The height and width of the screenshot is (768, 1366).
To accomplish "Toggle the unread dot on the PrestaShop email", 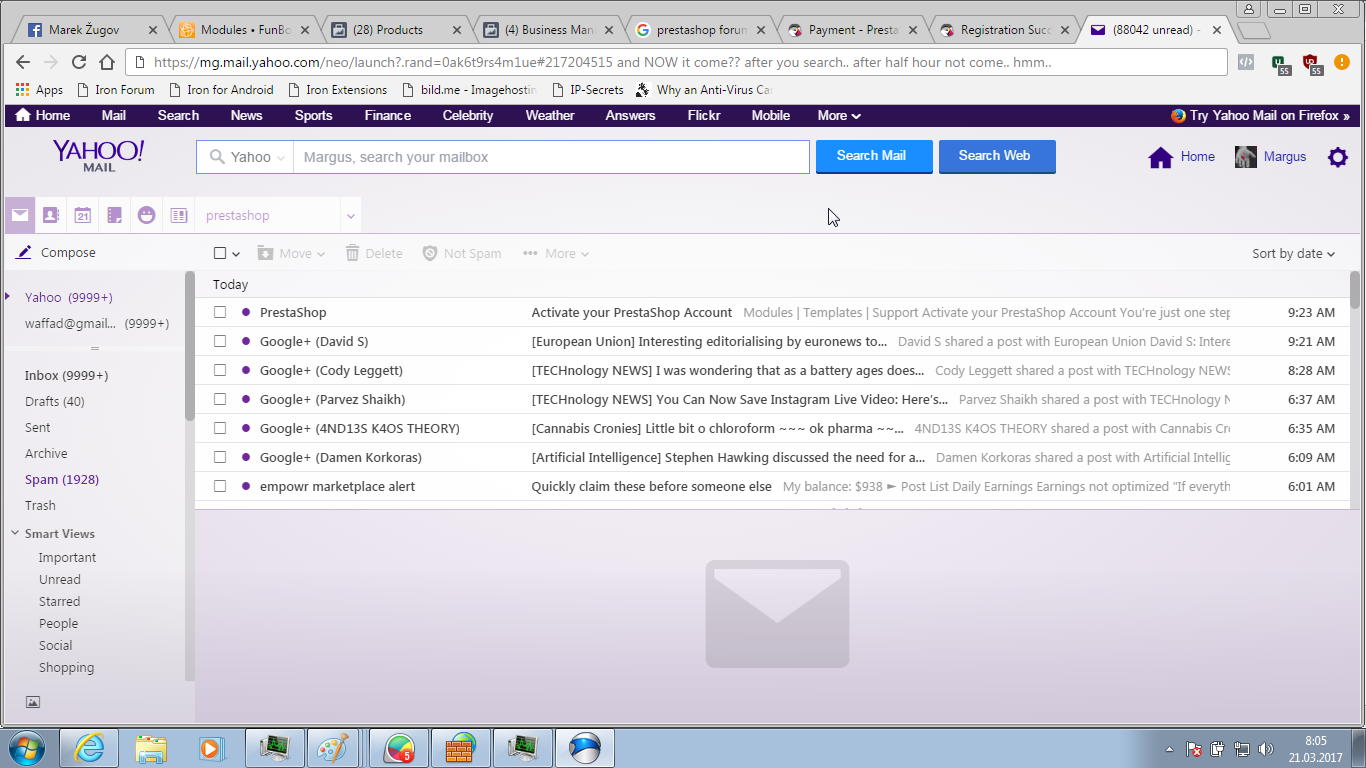I will tap(246, 312).
